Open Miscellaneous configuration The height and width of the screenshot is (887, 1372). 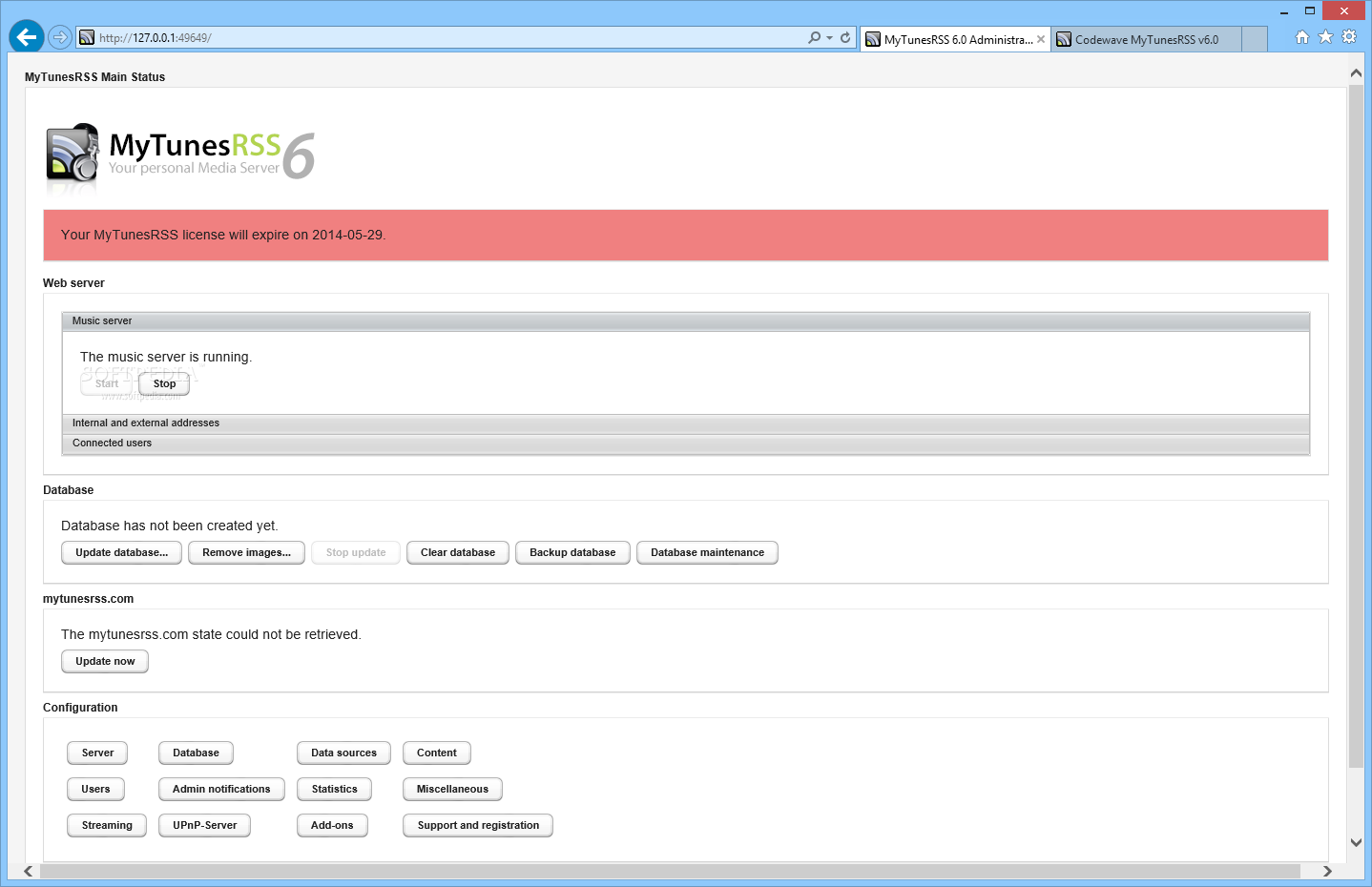(452, 790)
